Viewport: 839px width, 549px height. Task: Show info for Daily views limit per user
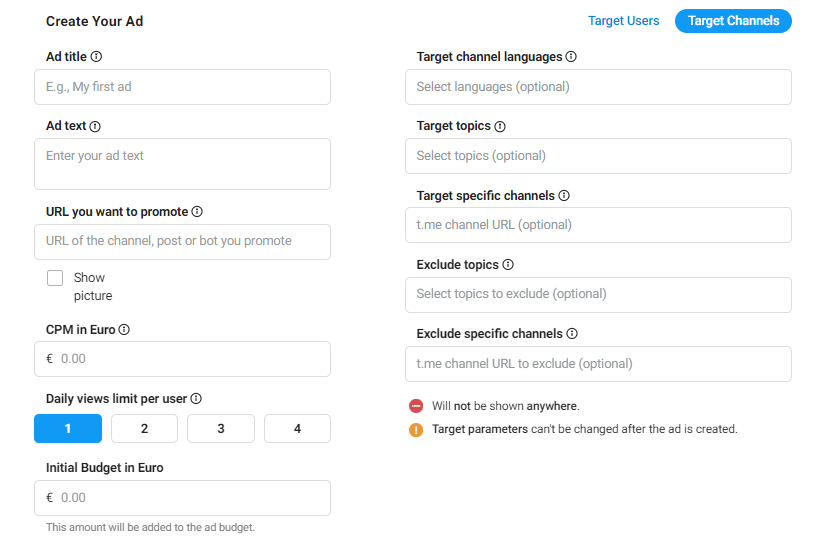196,399
